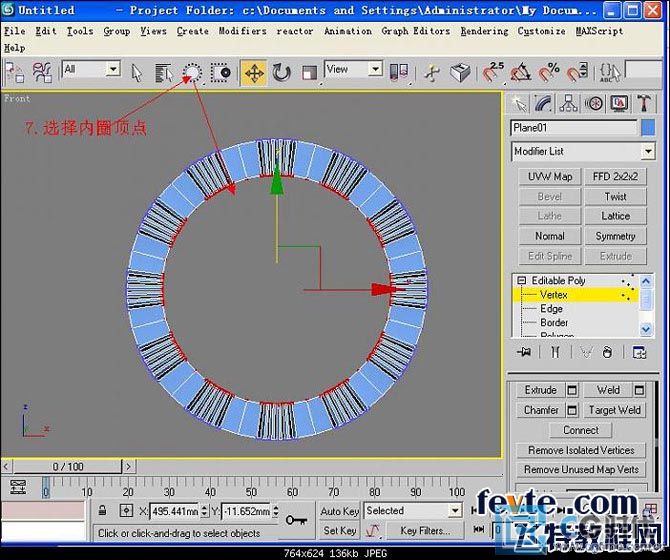670x560 pixels.
Task: Click Configure Modifier Sets icon
Action: coord(639,352)
